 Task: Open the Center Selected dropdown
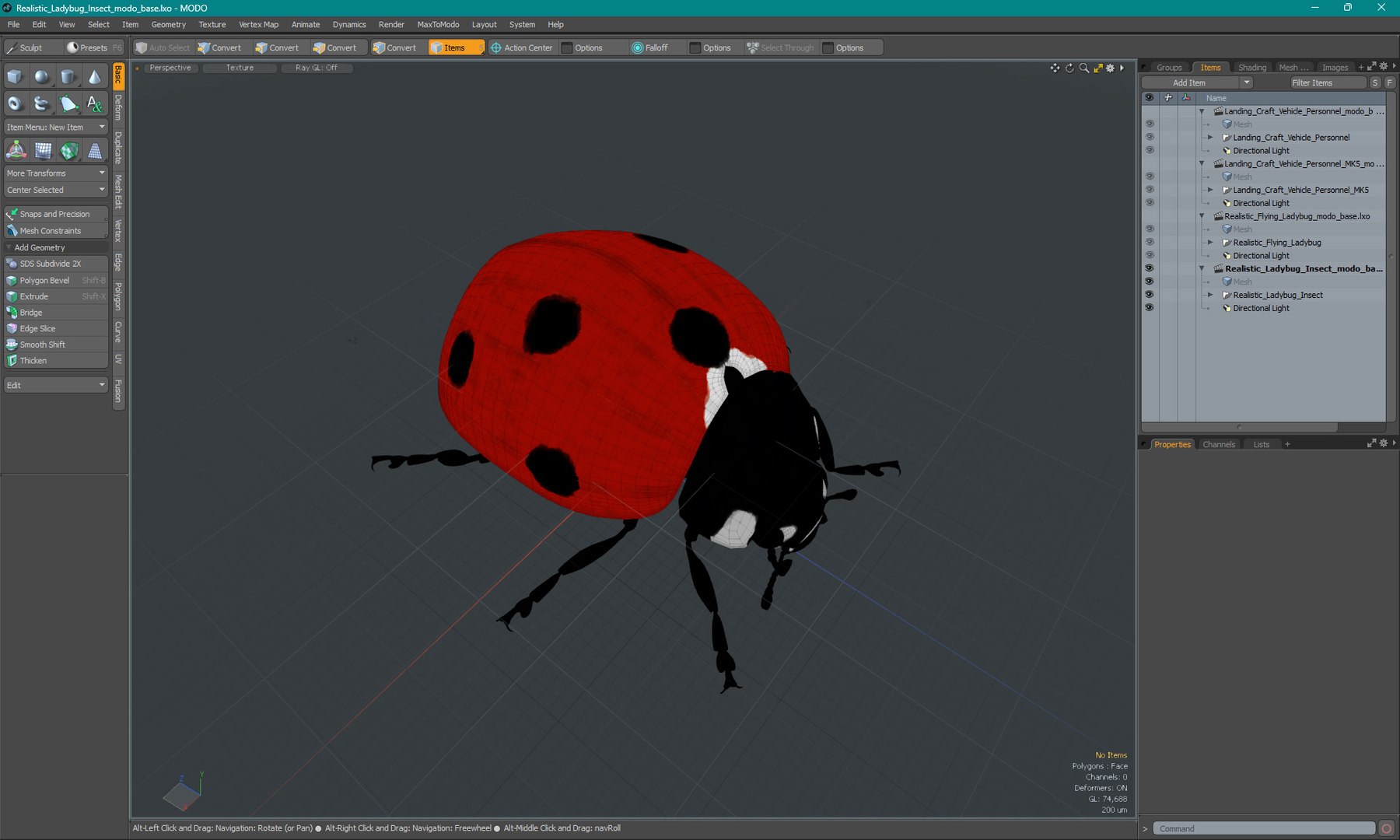tap(56, 190)
